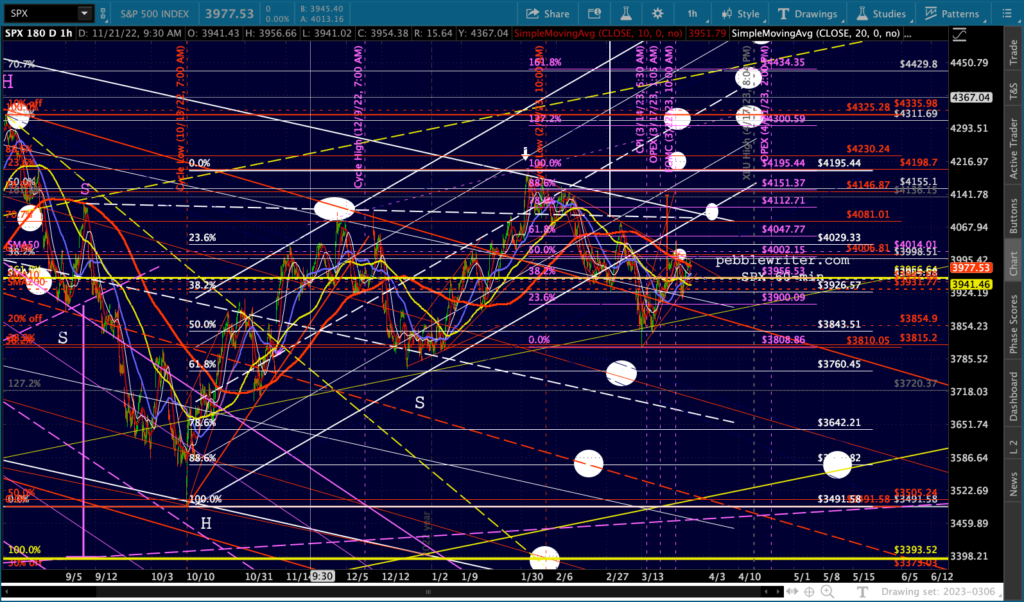This screenshot has height=602, width=1024.
Task: Click the price axis scale icon
Action: (959, 35)
